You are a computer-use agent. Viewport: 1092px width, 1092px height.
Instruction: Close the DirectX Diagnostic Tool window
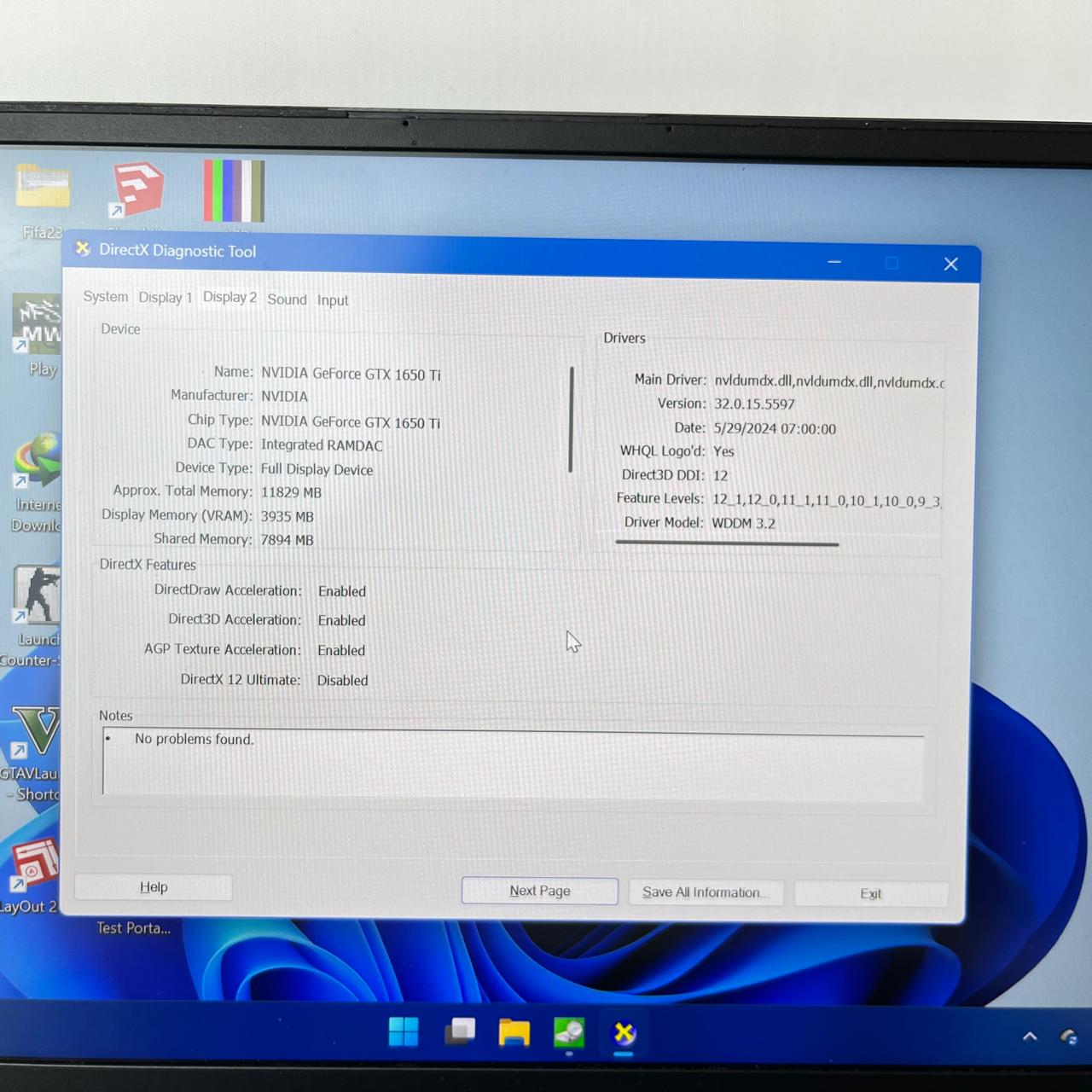coord(950,264)
